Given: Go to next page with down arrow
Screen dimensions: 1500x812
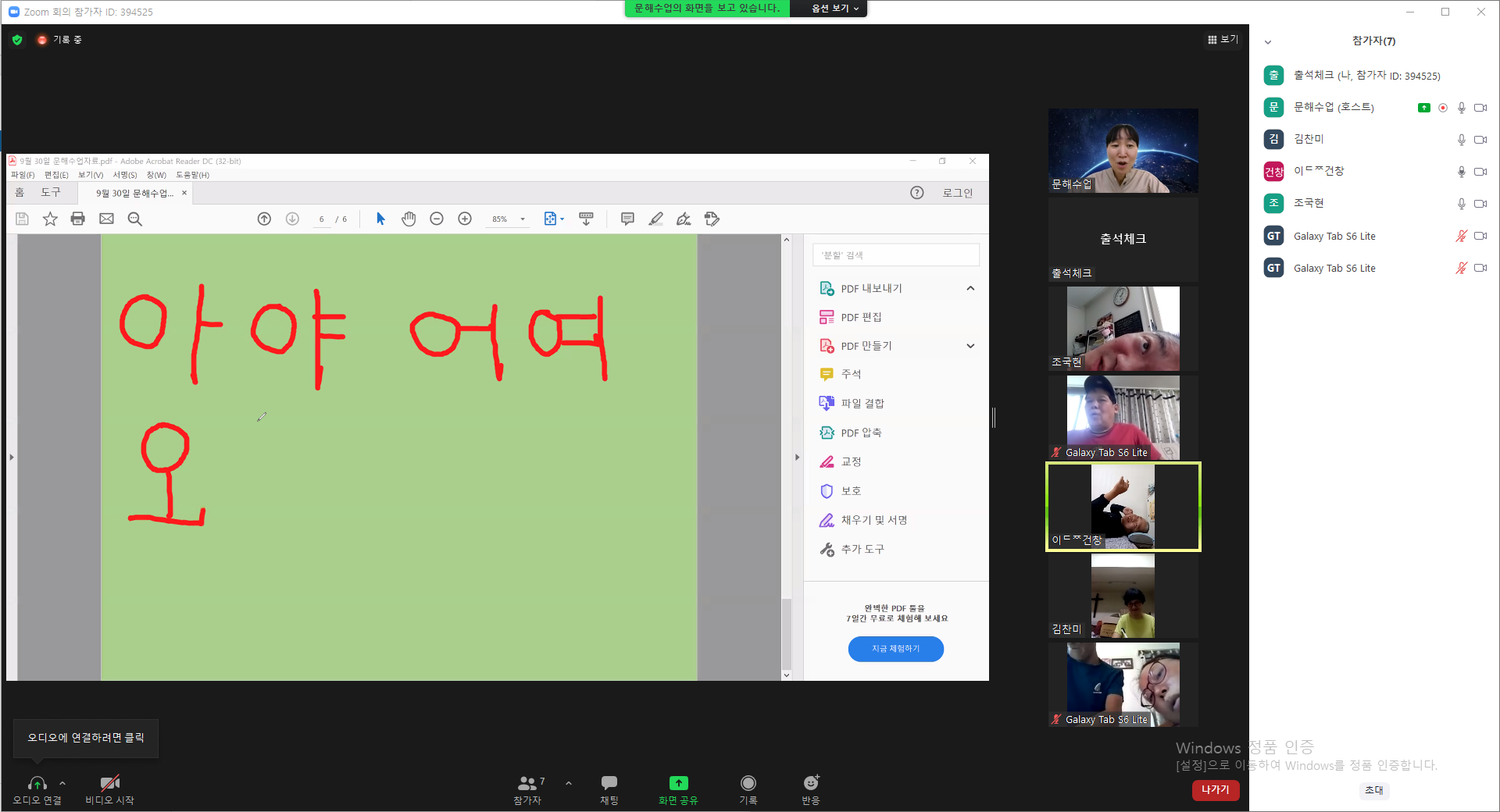Looking at the screenshot, I should coord(292,219).
